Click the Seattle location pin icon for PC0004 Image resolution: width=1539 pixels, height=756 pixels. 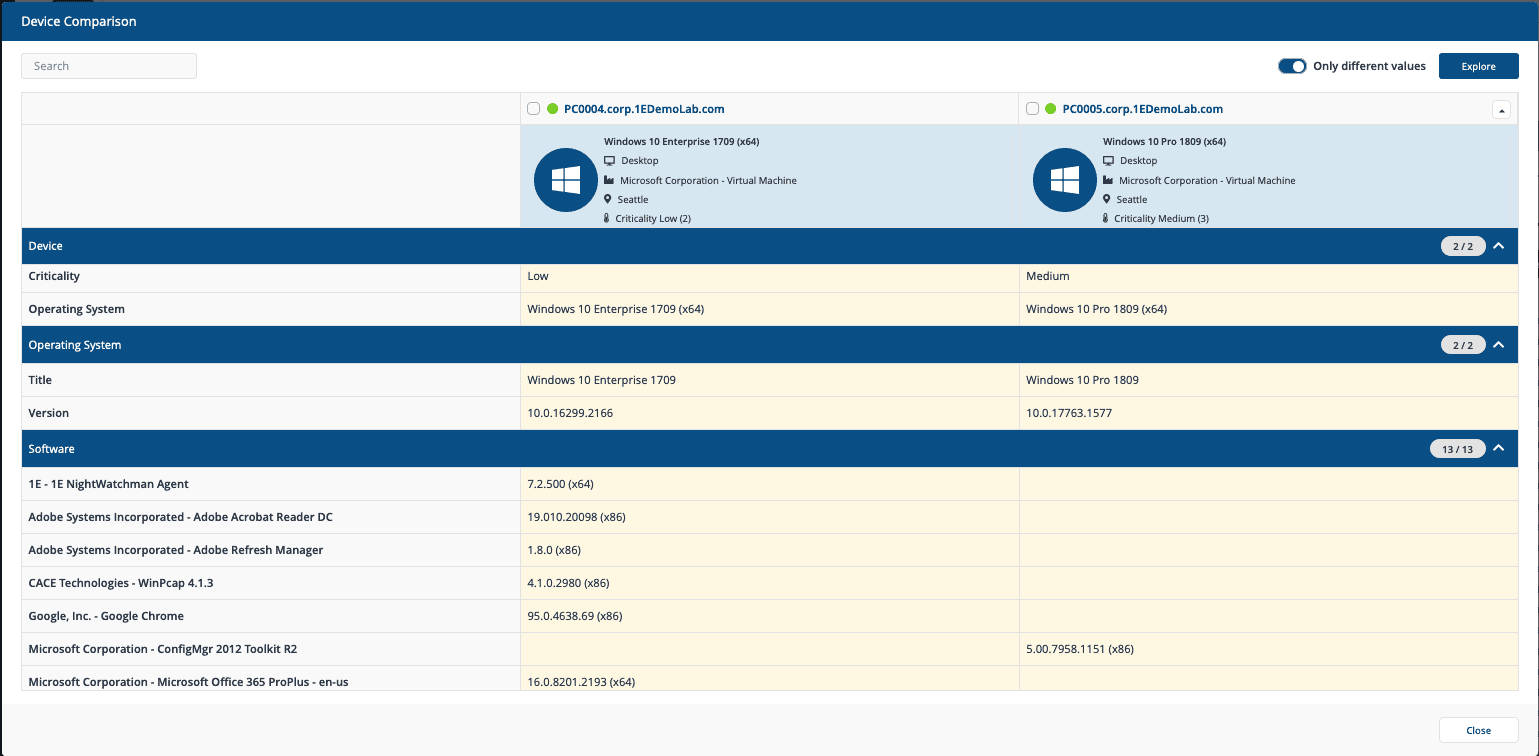pyautogui.click(x=607, y=199)
